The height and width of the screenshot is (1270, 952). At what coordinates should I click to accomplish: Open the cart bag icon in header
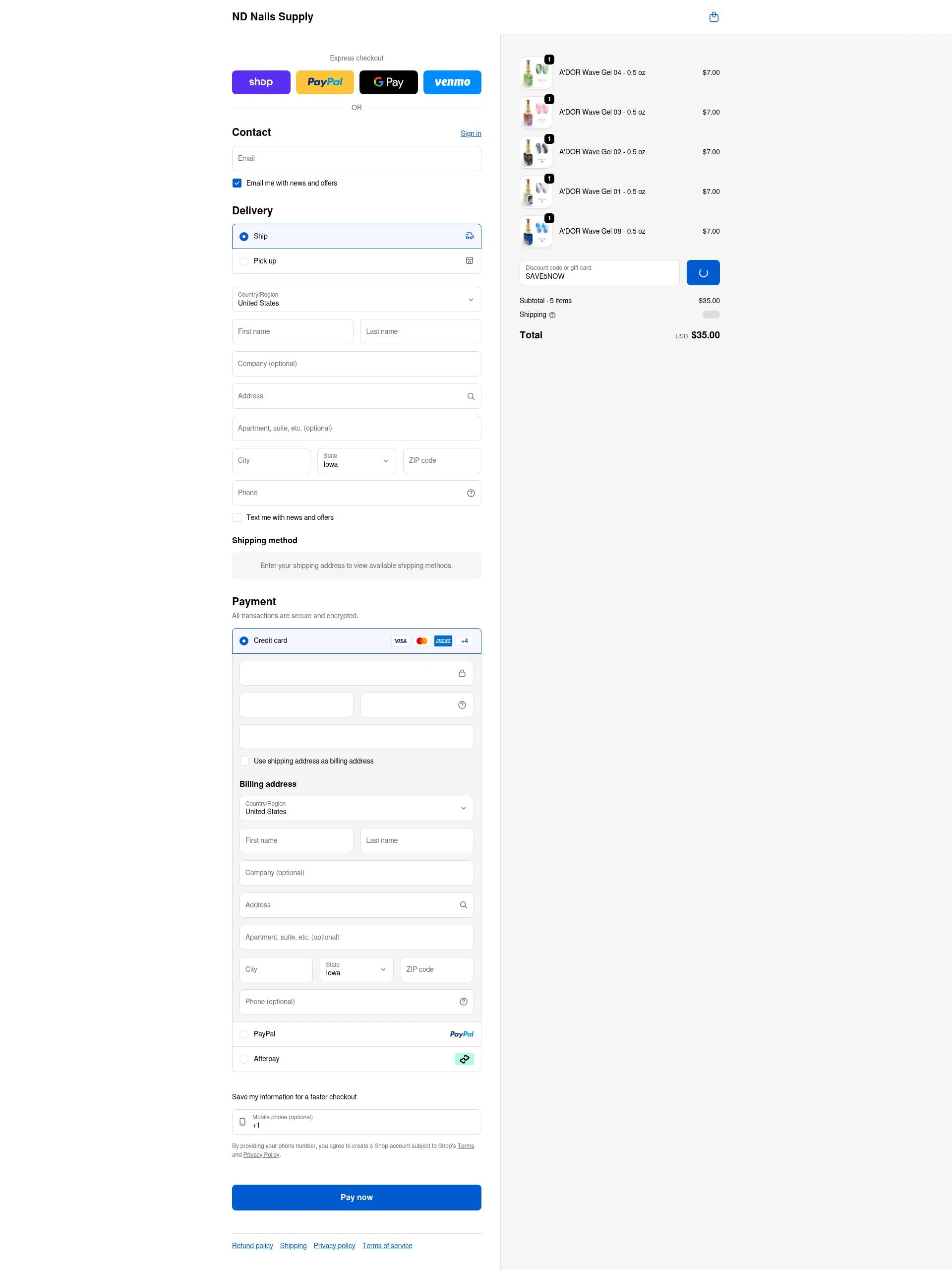point(714,17)
